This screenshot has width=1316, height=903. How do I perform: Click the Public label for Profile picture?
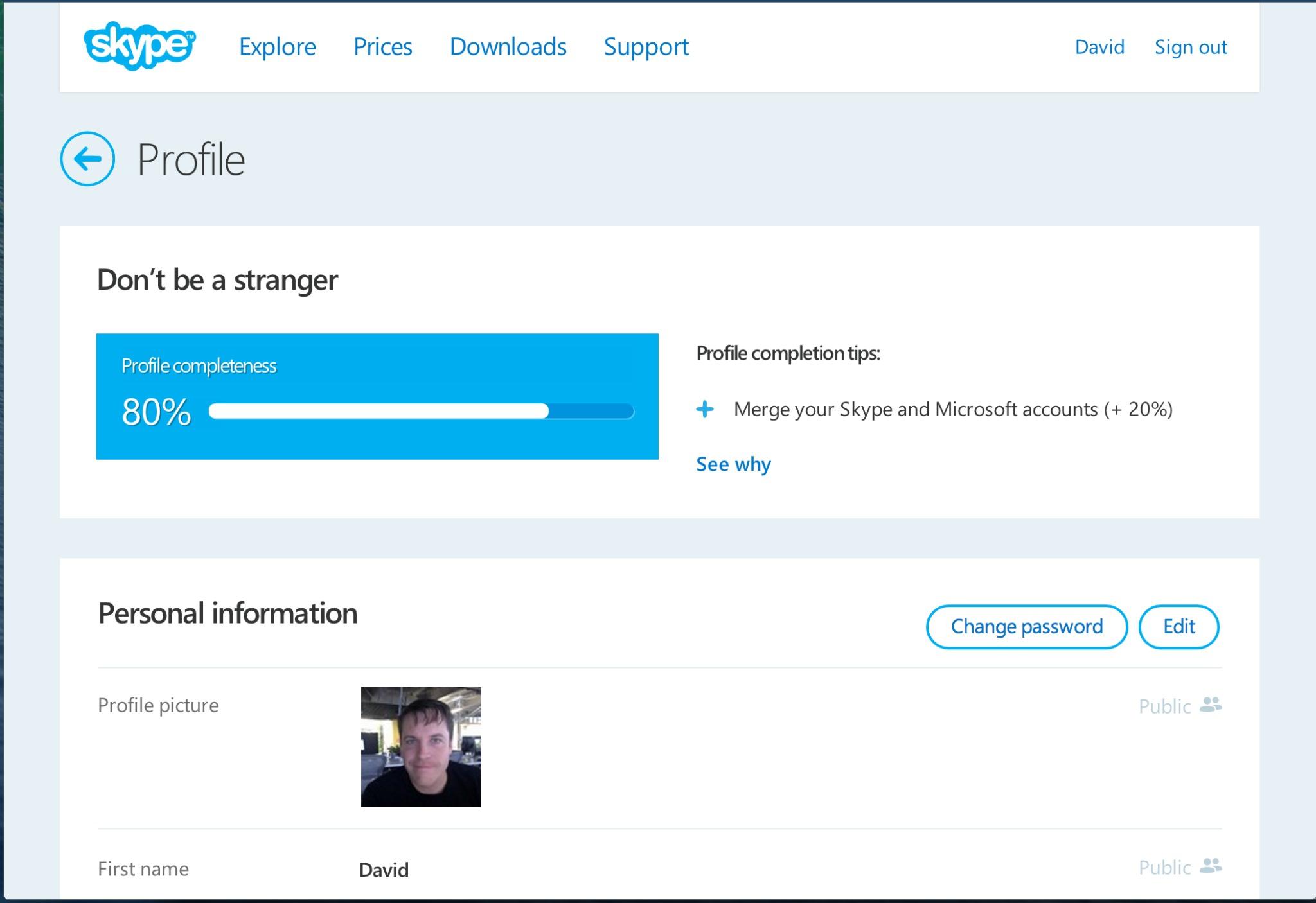pyautogui.click(x=1164, y=706)
